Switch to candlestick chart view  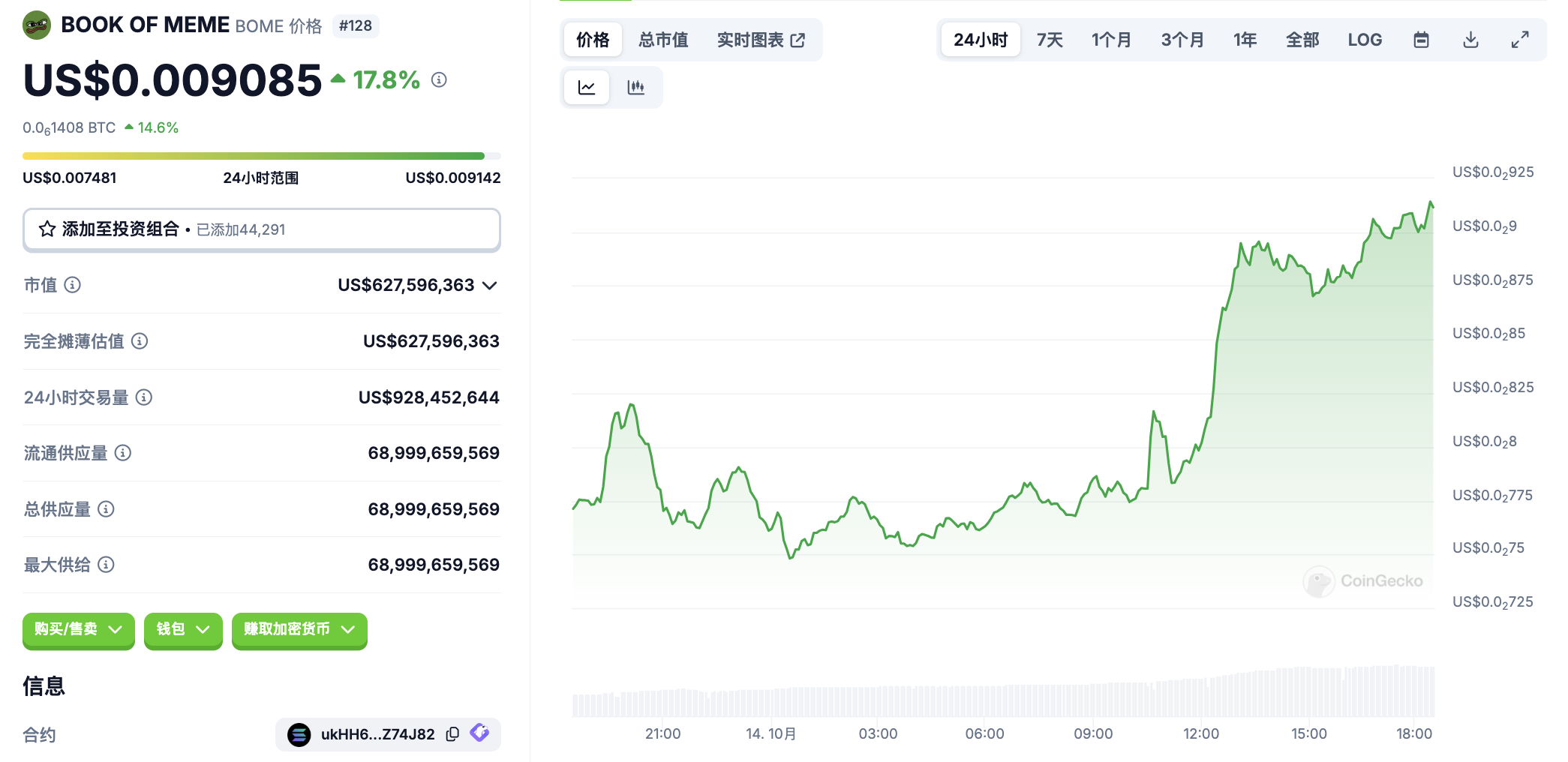pos(635,88)
